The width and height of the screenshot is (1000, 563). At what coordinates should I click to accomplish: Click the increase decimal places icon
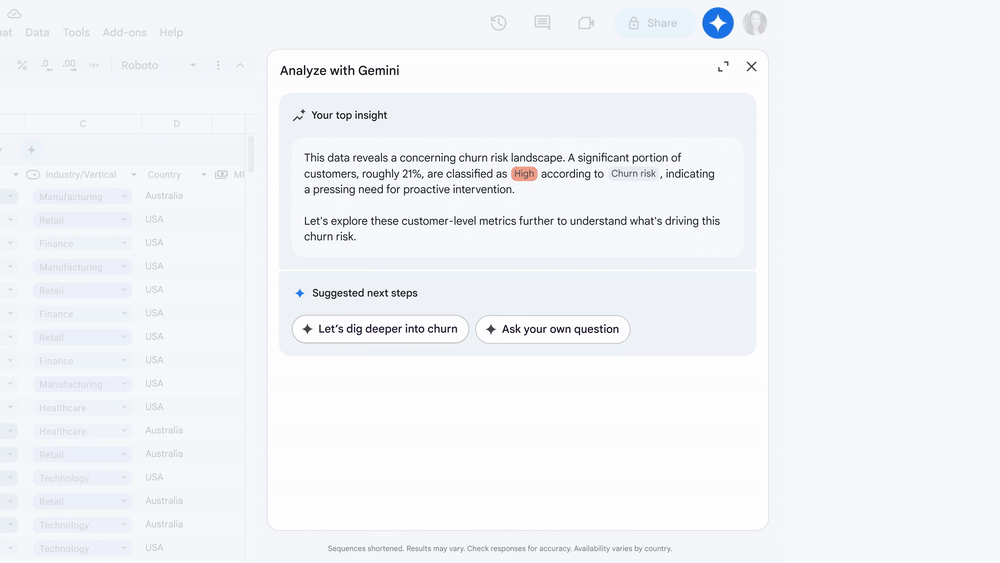coord(69,65)
